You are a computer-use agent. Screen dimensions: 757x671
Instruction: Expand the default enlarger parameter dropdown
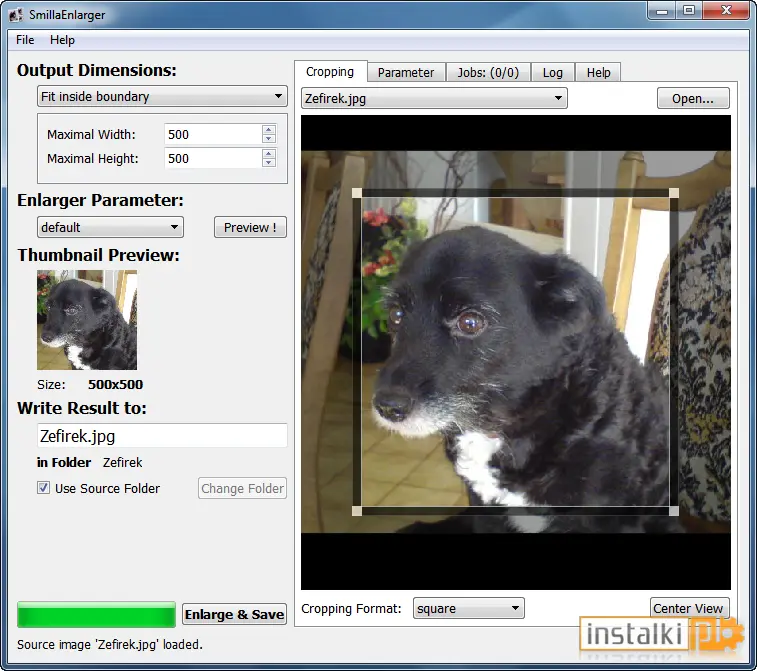[110, 227]
